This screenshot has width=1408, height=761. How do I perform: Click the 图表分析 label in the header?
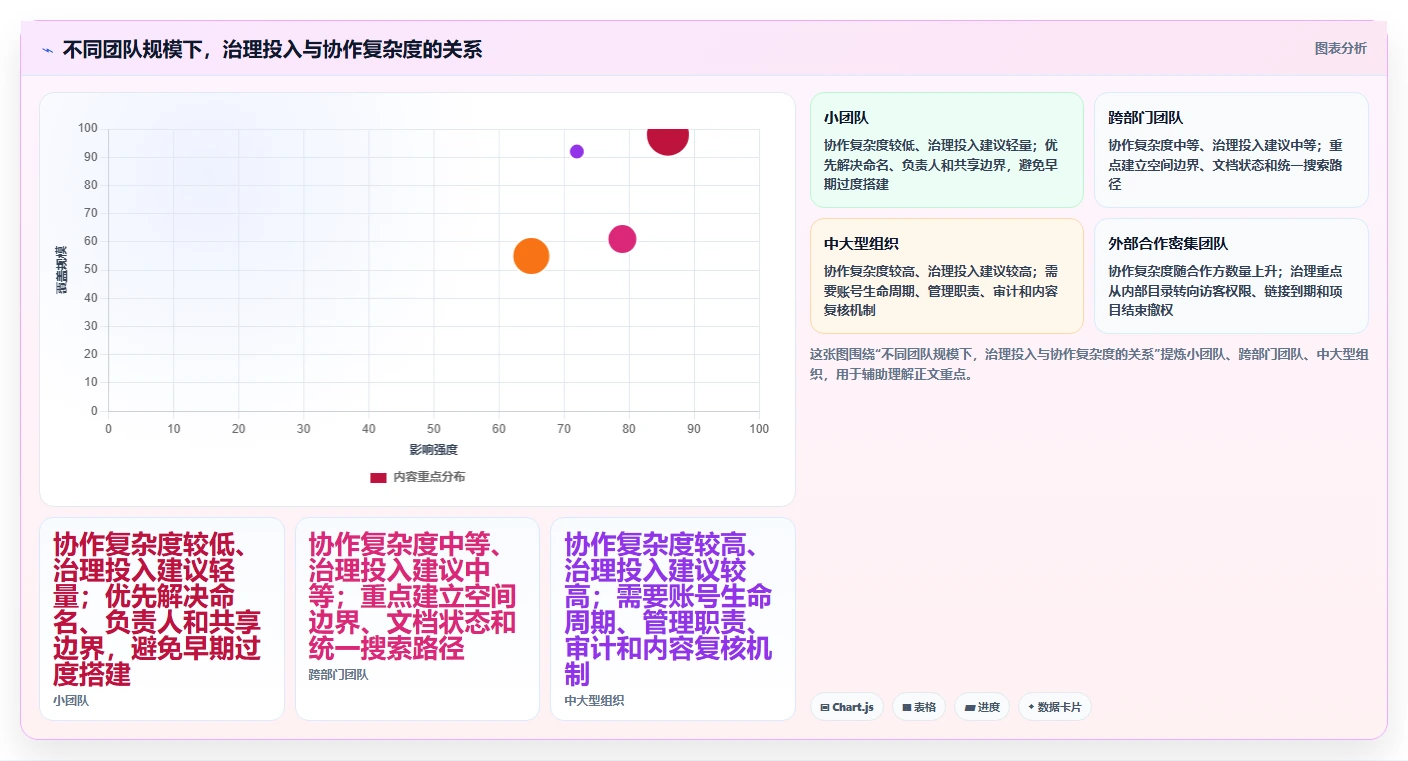[x=1340, y=49]
